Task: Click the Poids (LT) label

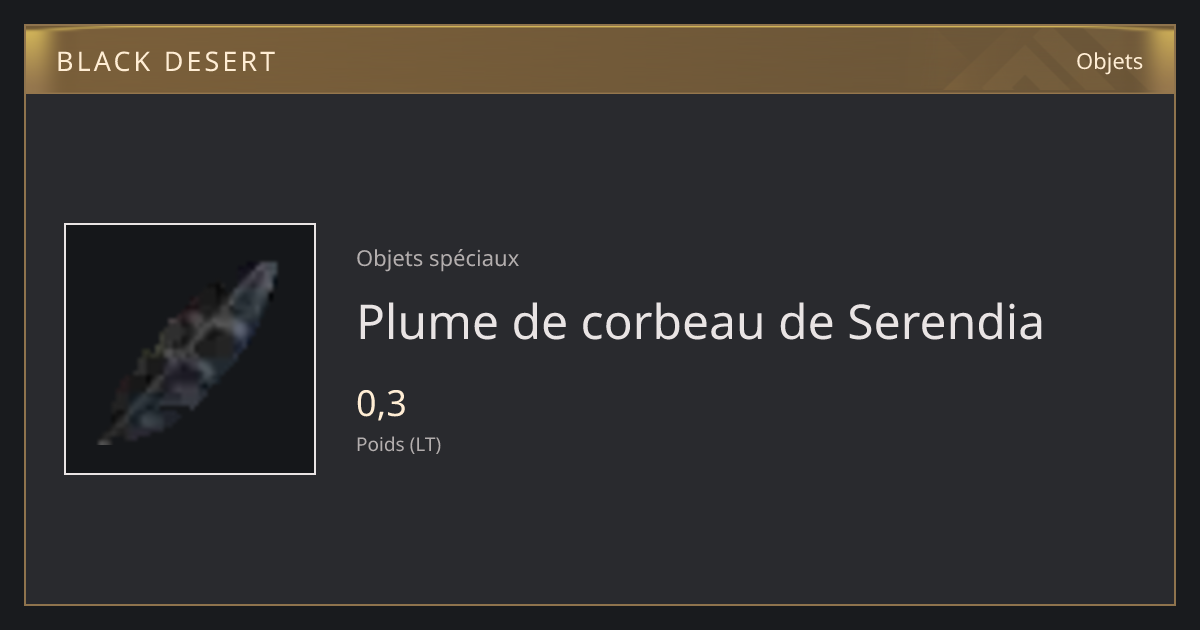Action: [x=398, y=444]
